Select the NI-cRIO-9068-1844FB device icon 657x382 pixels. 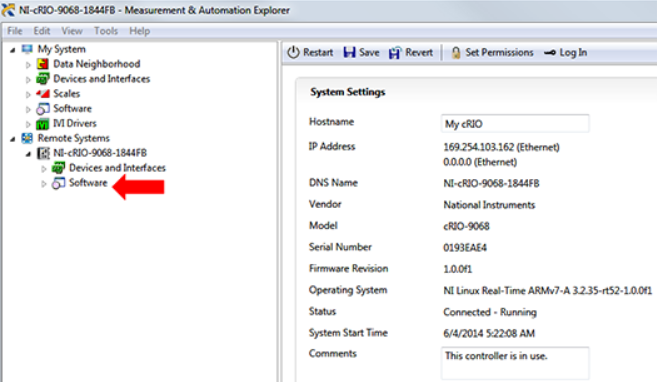pos(43,153)
